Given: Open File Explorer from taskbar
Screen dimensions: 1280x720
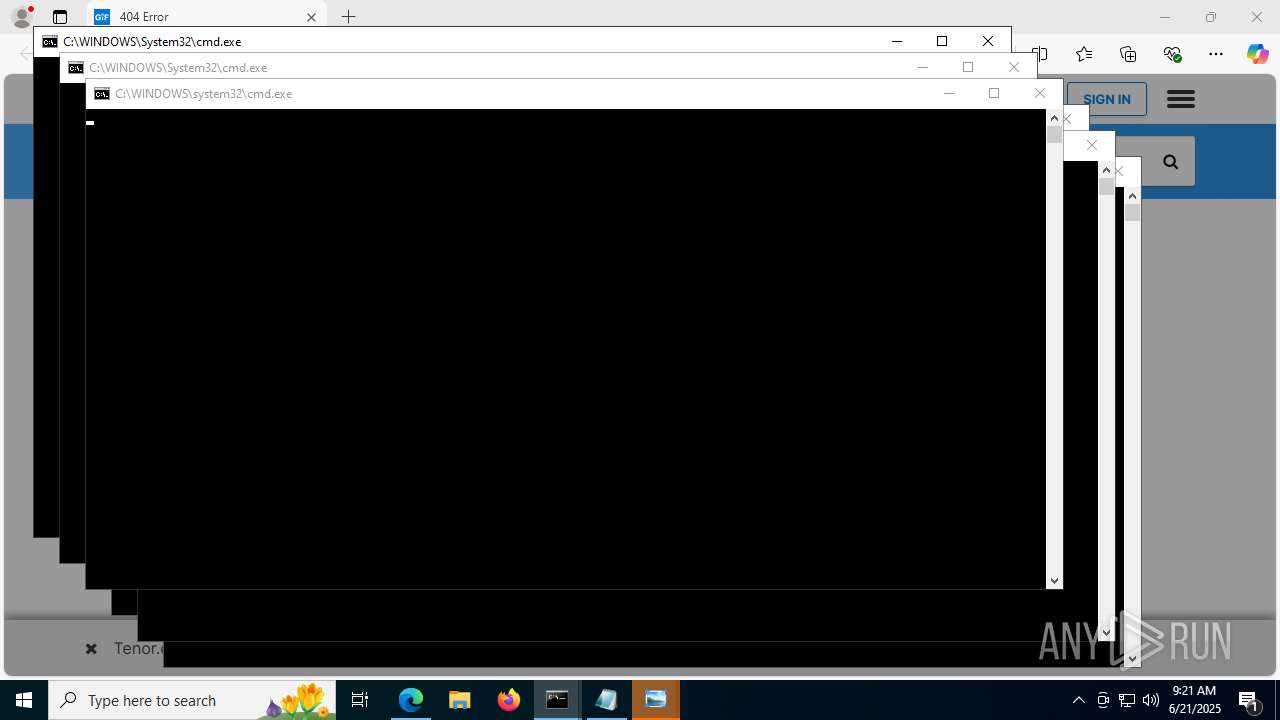Looking at the screenshot, I should pyautogui.click(x=460, y=700).
